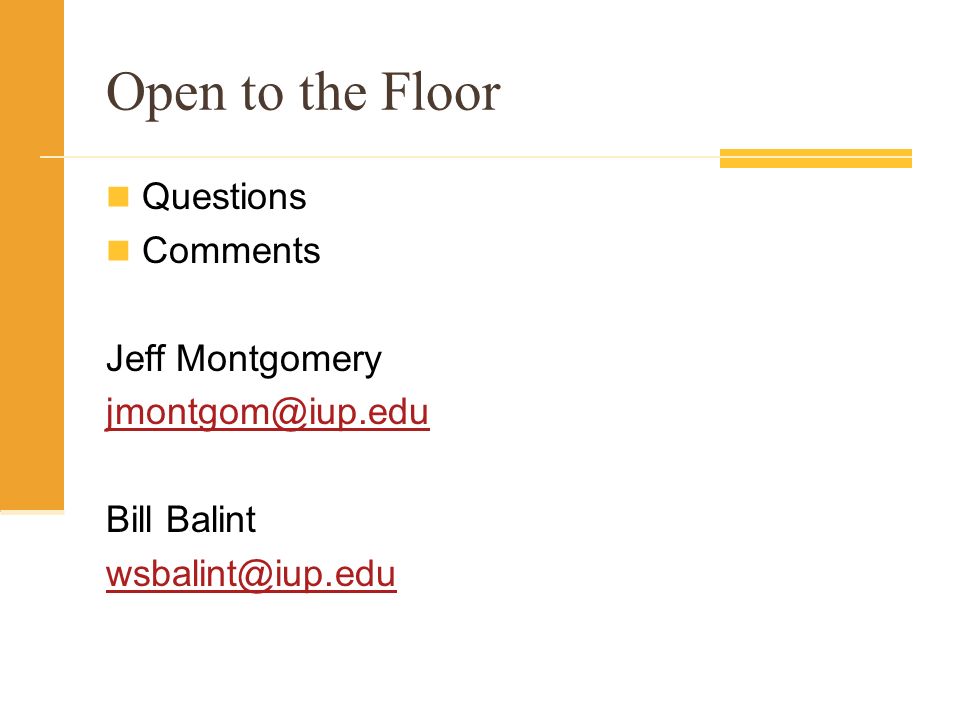Select the Questions bullet text
The height and width of the screenshot is (720, 960).
224,197
